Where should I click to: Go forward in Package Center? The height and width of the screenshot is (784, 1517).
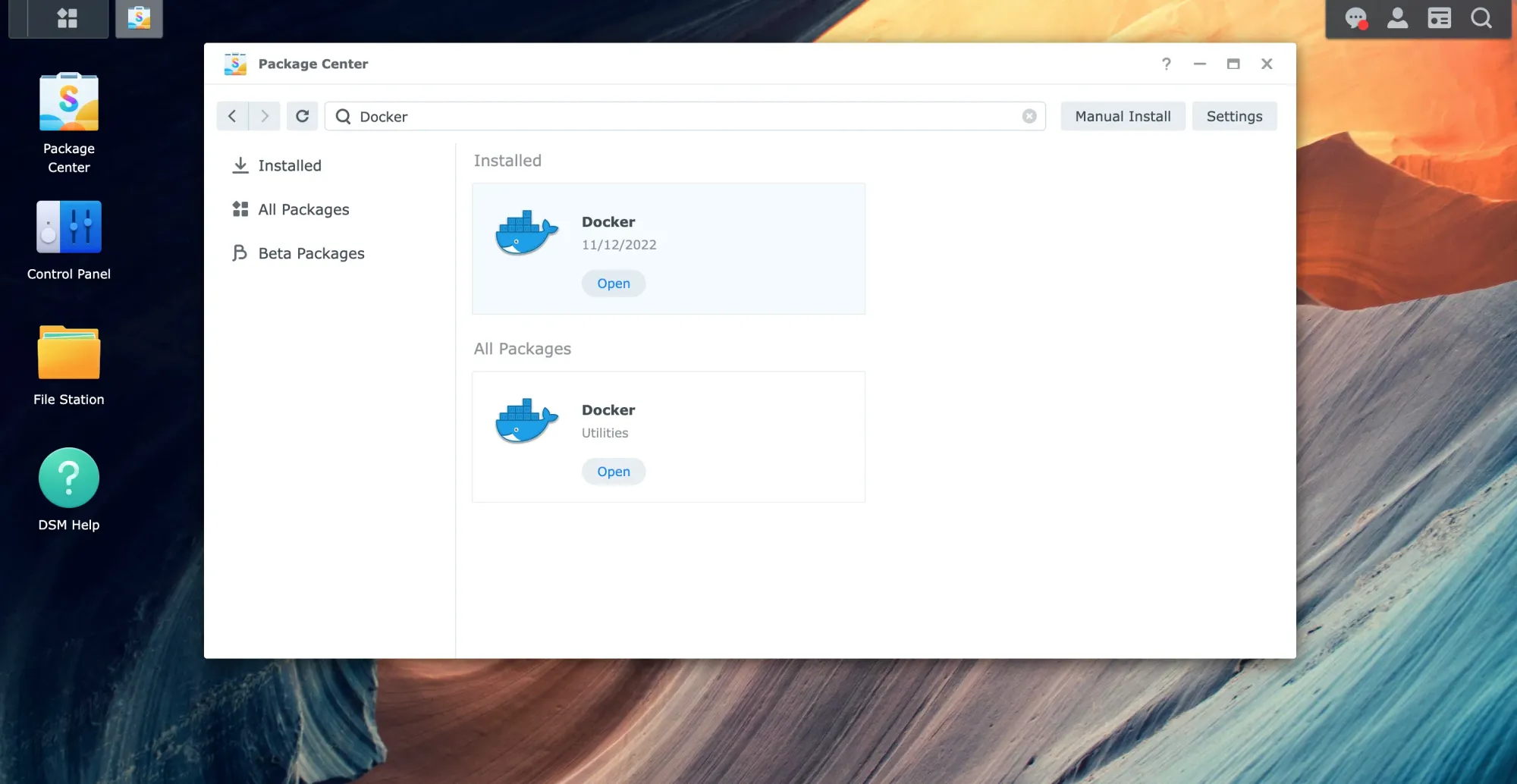pos(265,116)
